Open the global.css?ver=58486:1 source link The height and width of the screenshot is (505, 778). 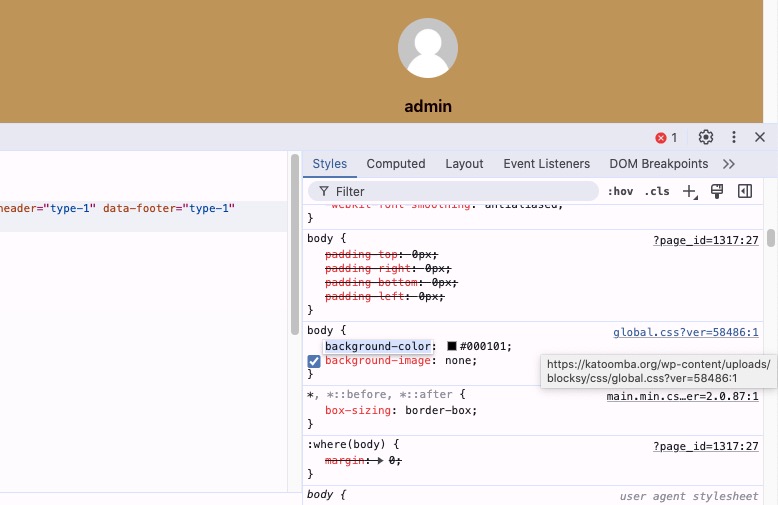[x=686, y=332]
